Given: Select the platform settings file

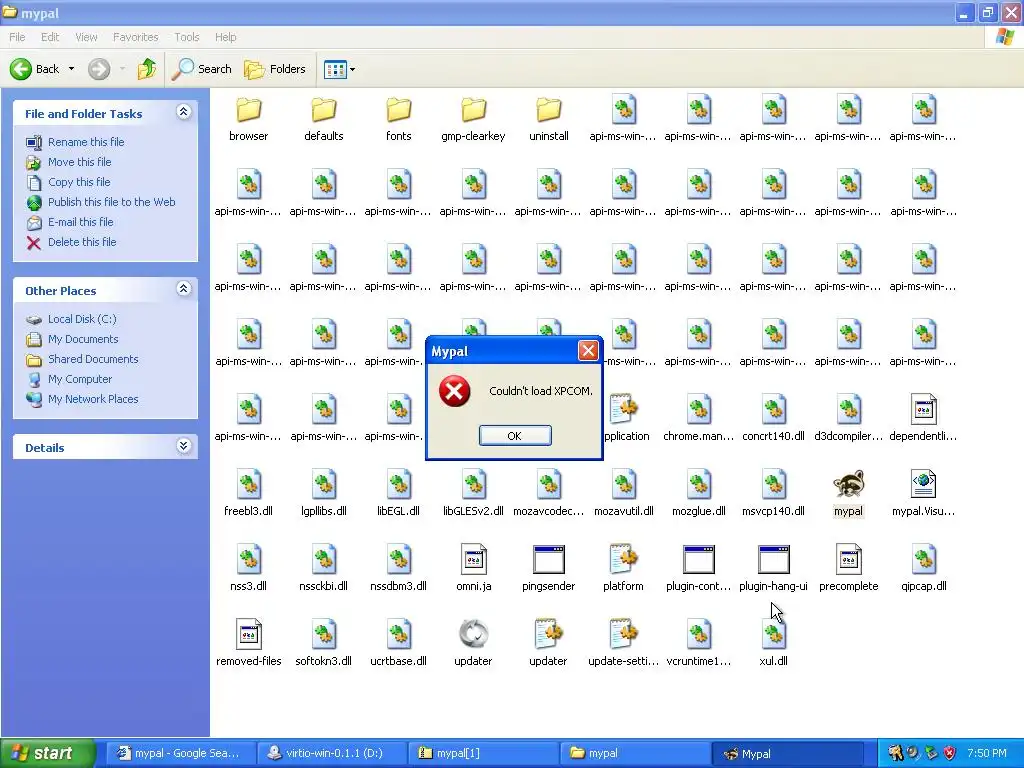Looking at the screenshot, I should click(624, 569).
